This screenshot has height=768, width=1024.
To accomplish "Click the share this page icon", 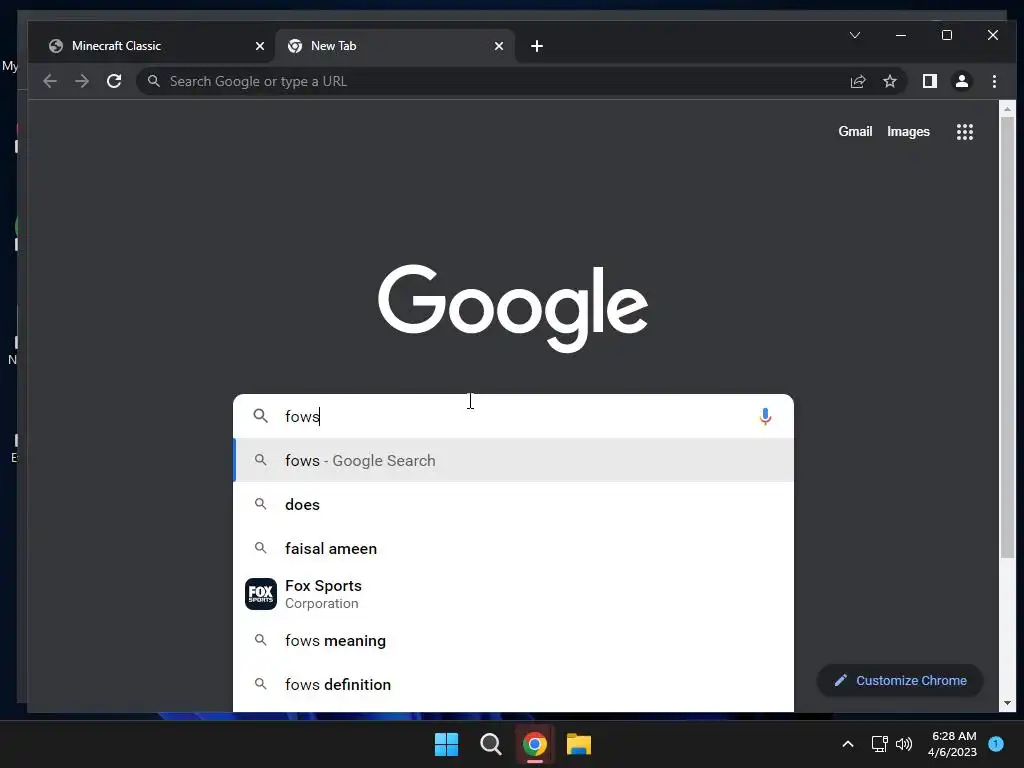I will 857,82.
